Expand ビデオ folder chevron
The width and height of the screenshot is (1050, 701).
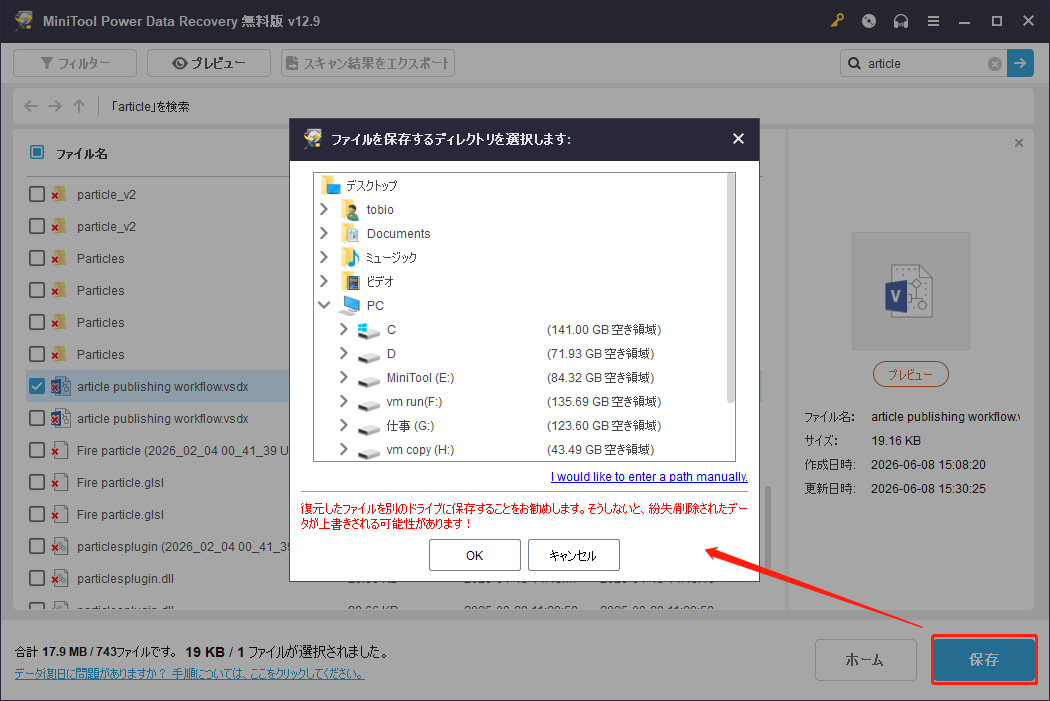coord(324,281)
